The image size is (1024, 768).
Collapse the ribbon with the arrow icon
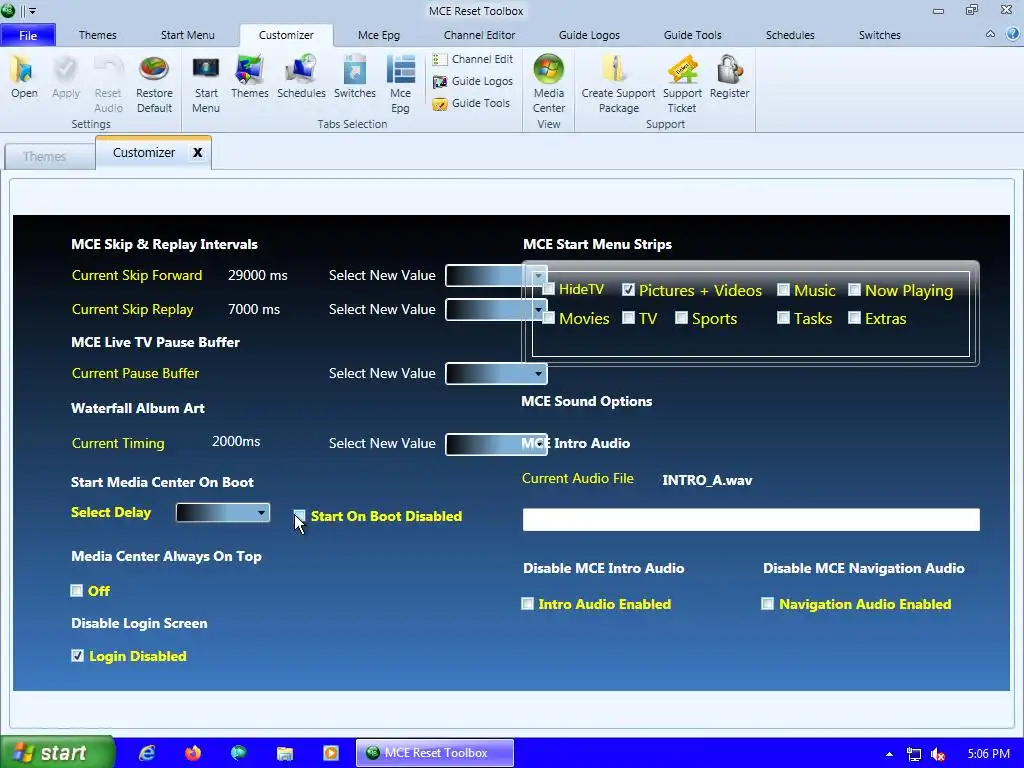[x=990, y=35]
